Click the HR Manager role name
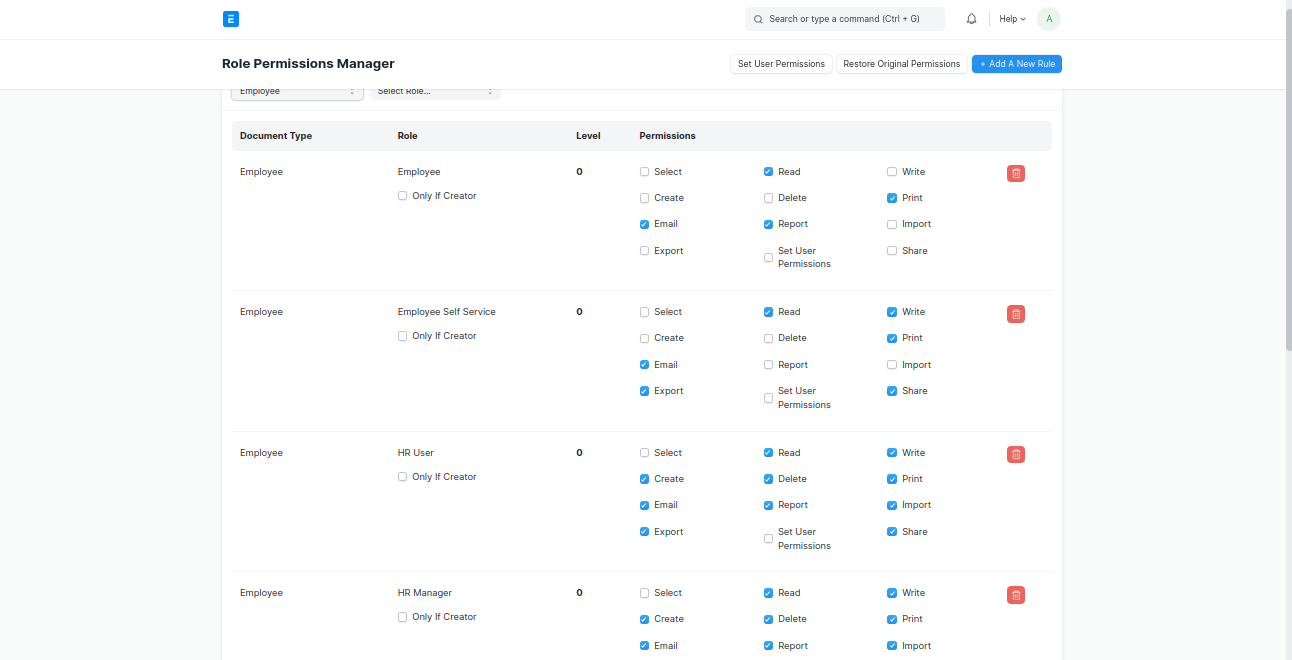 click(x=425, y=593)
